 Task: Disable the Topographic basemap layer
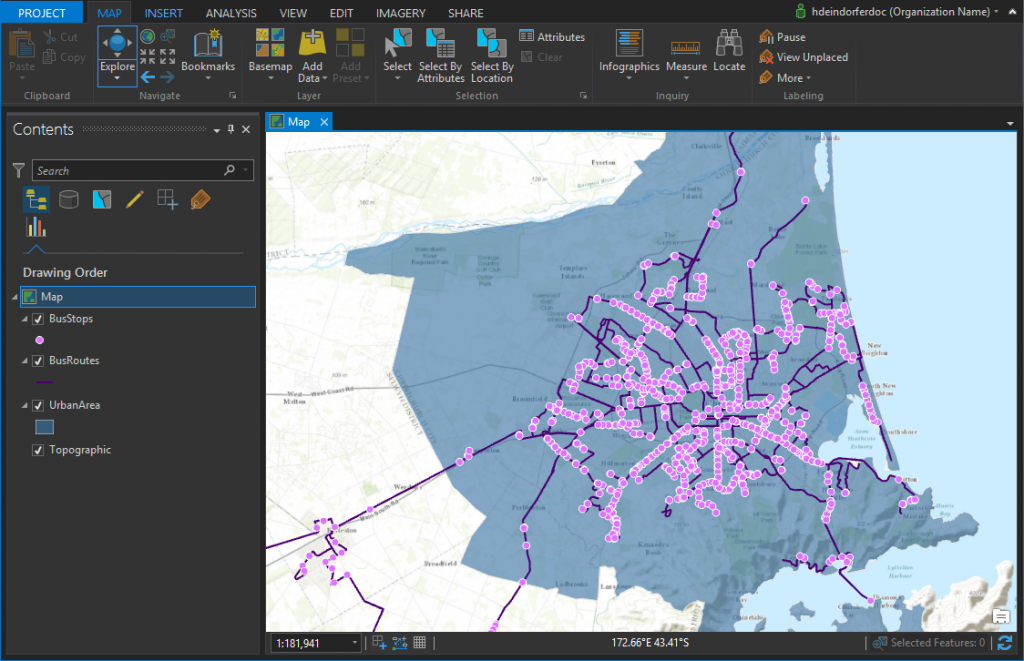coord(38,450)
